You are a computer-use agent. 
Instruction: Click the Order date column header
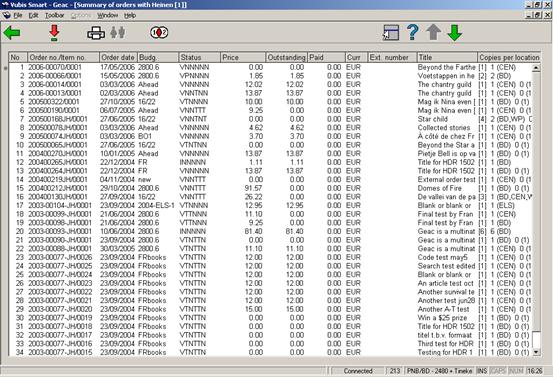(118, 57)
